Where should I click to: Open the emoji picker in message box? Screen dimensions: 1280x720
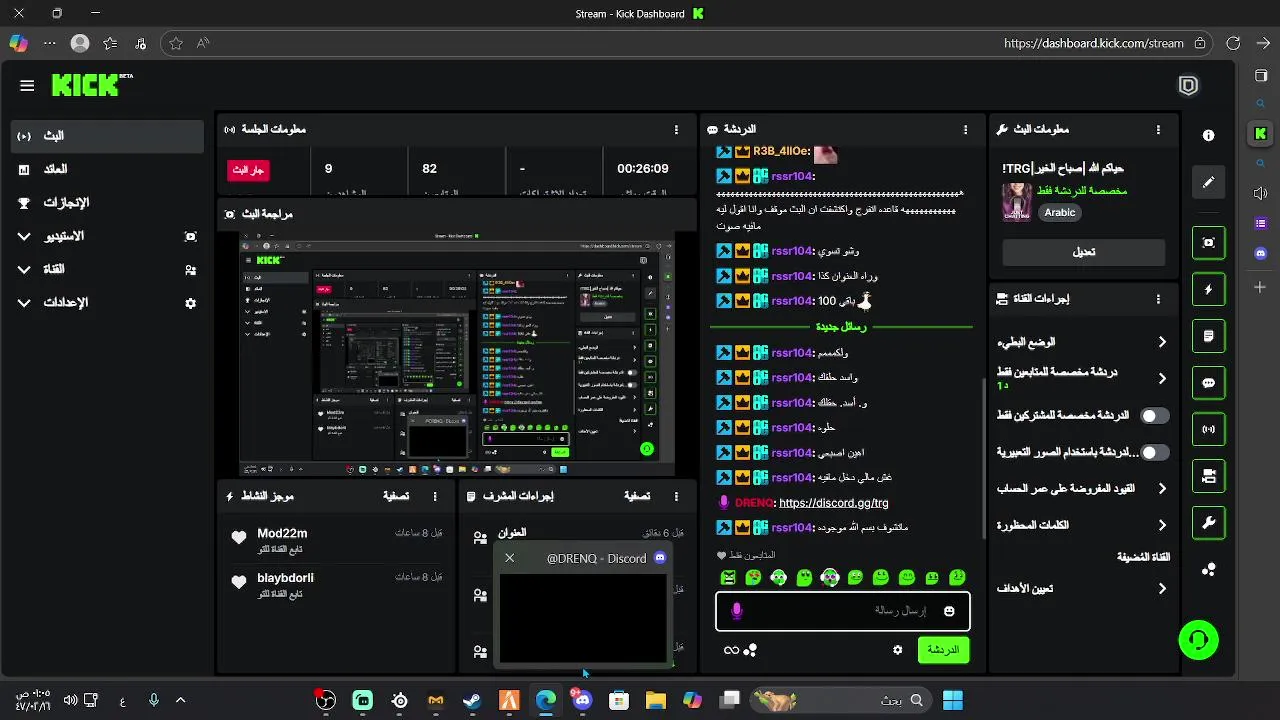coord(949,611)
